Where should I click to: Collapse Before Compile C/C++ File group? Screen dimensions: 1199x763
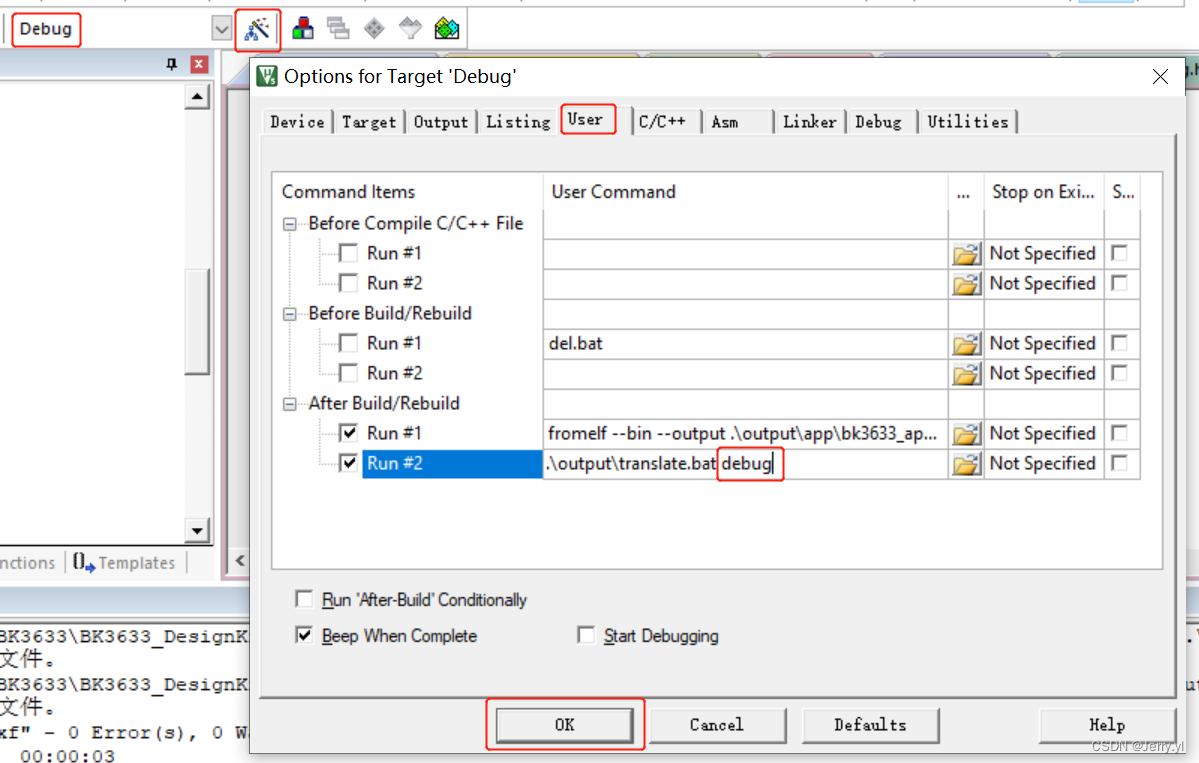(x=290, y=224)
